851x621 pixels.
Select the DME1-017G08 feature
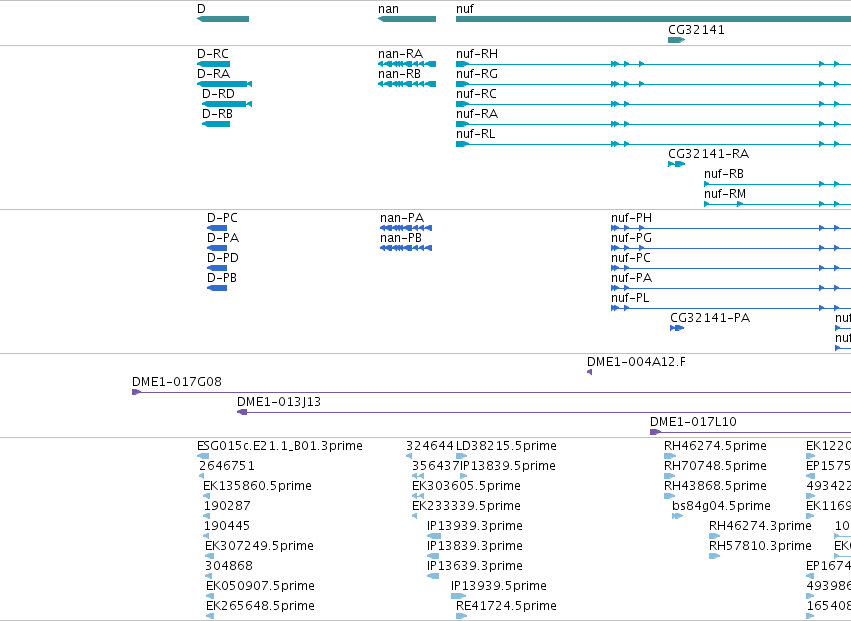coord(491,392)
